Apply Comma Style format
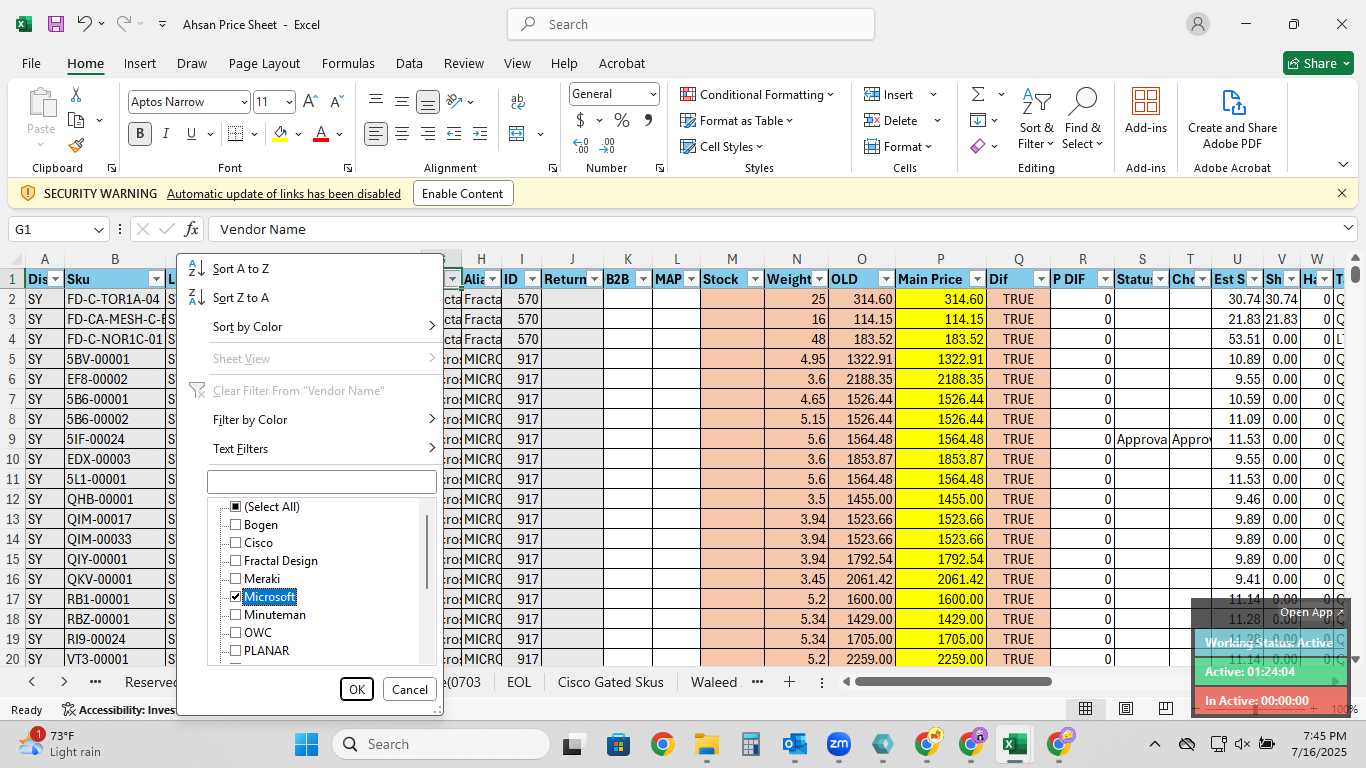Screen dimensions: 1366x768 click(648, 120)
